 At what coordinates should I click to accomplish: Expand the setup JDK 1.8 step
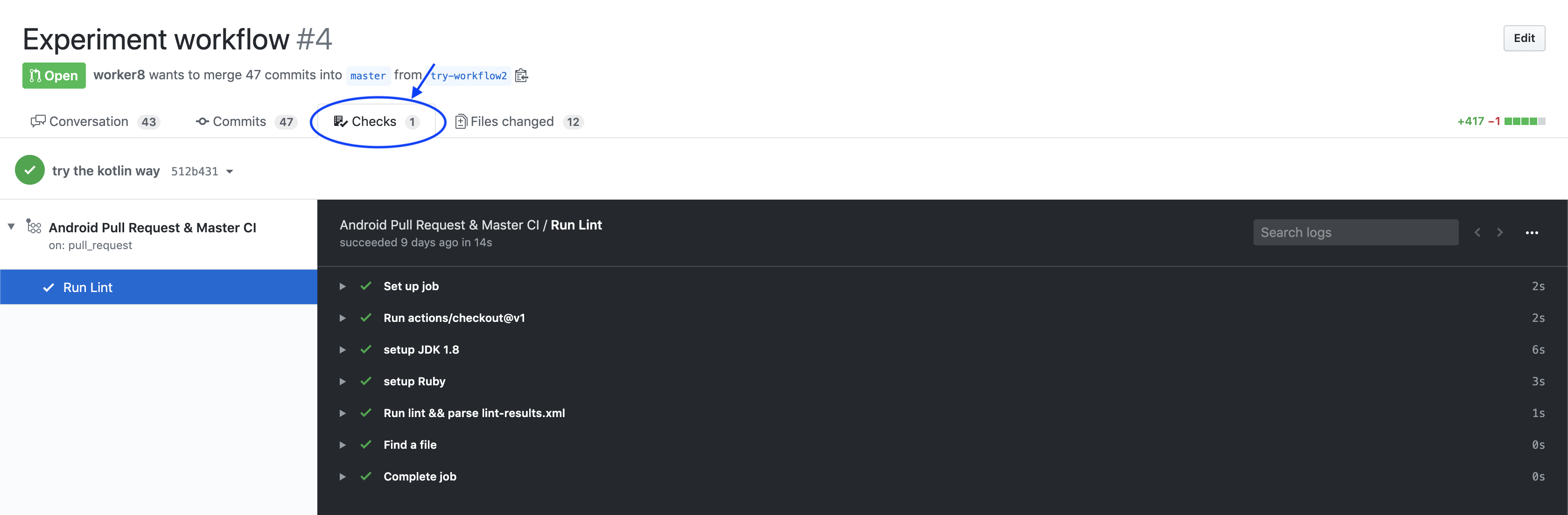pyautogui.click(x=343, y=349)
